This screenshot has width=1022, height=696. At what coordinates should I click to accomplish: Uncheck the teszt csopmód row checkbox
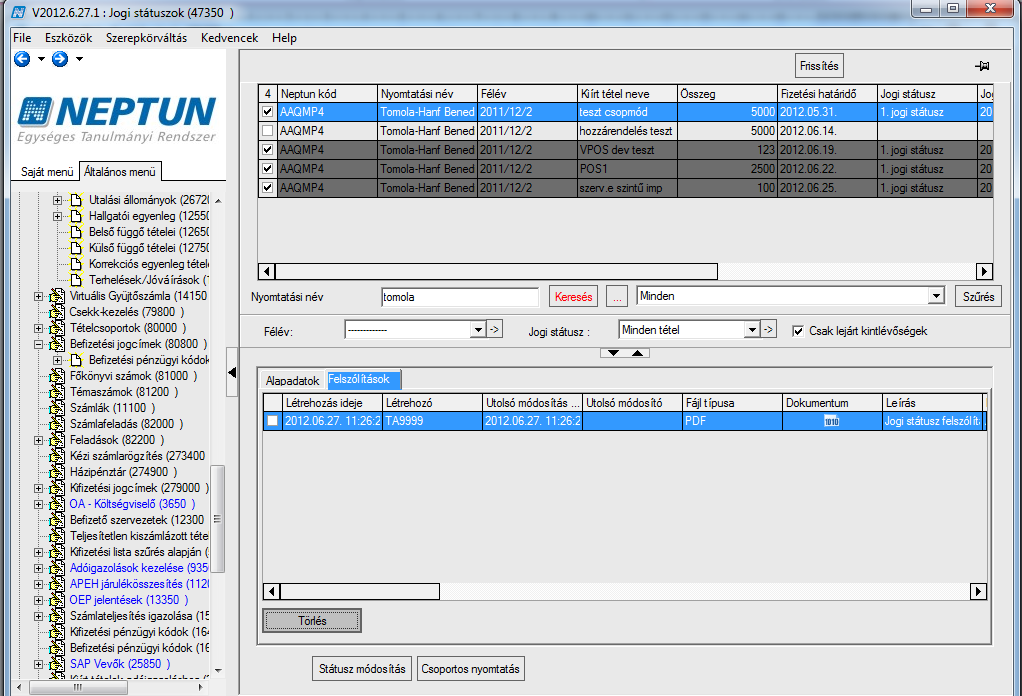pos(267,112)
